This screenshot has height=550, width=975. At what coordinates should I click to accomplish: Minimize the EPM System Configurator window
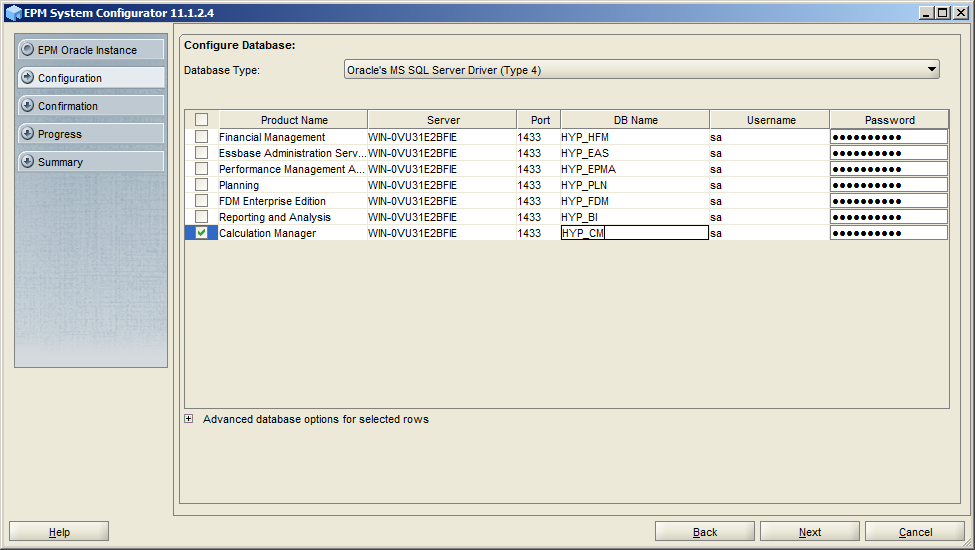click(926, 12)
